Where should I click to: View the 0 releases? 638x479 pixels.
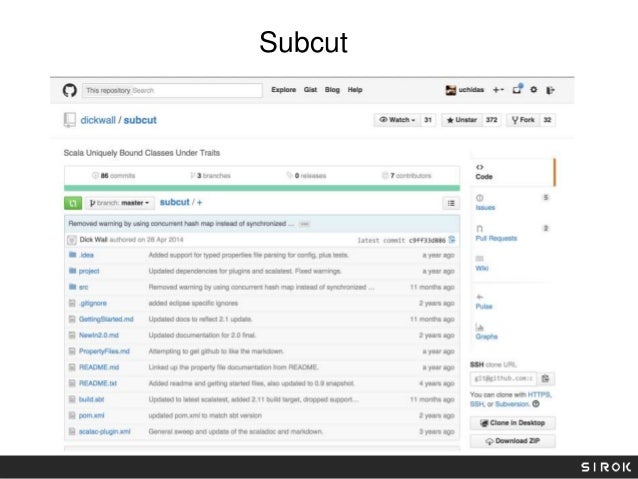click(306, 175)
